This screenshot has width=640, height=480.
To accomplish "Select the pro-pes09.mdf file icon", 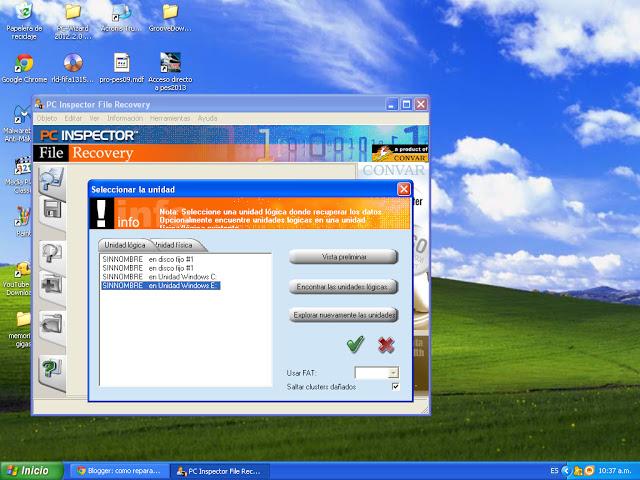I will [121, 63].
